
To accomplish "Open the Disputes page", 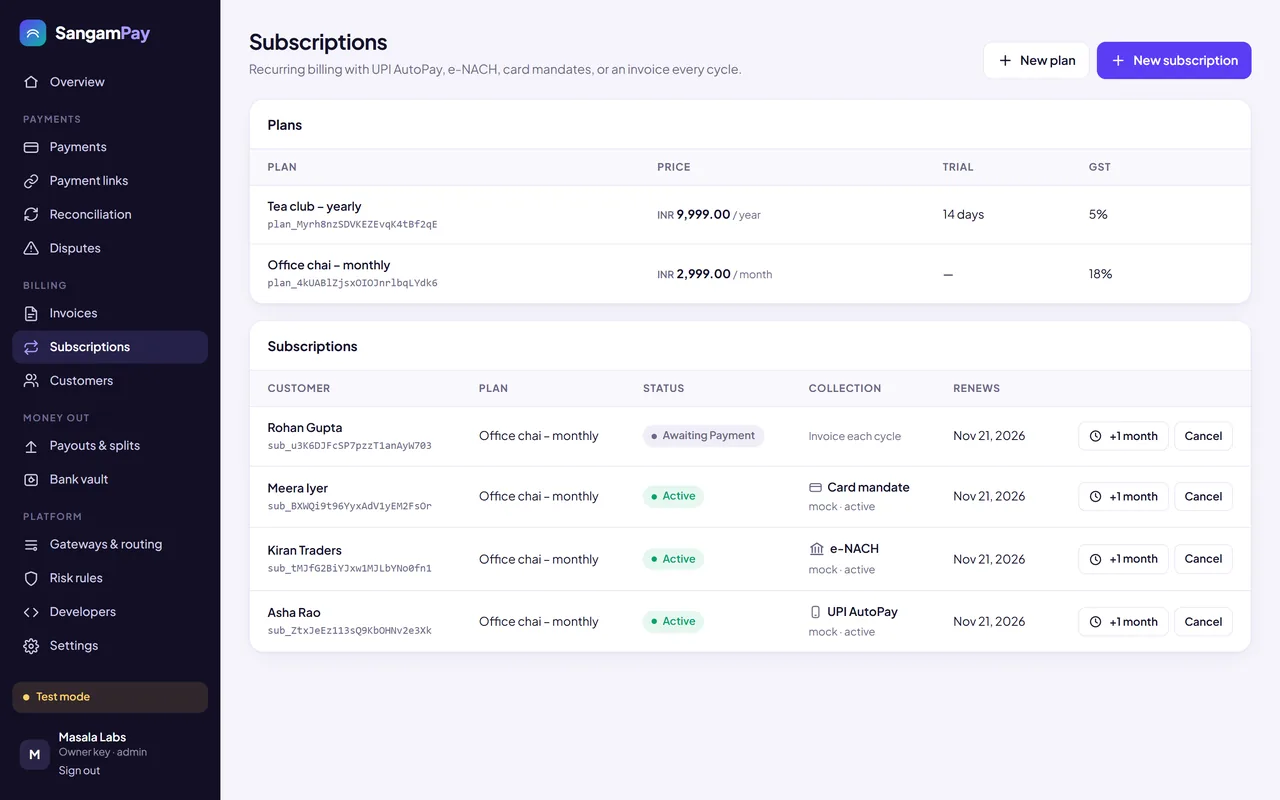I will [110, 248].
